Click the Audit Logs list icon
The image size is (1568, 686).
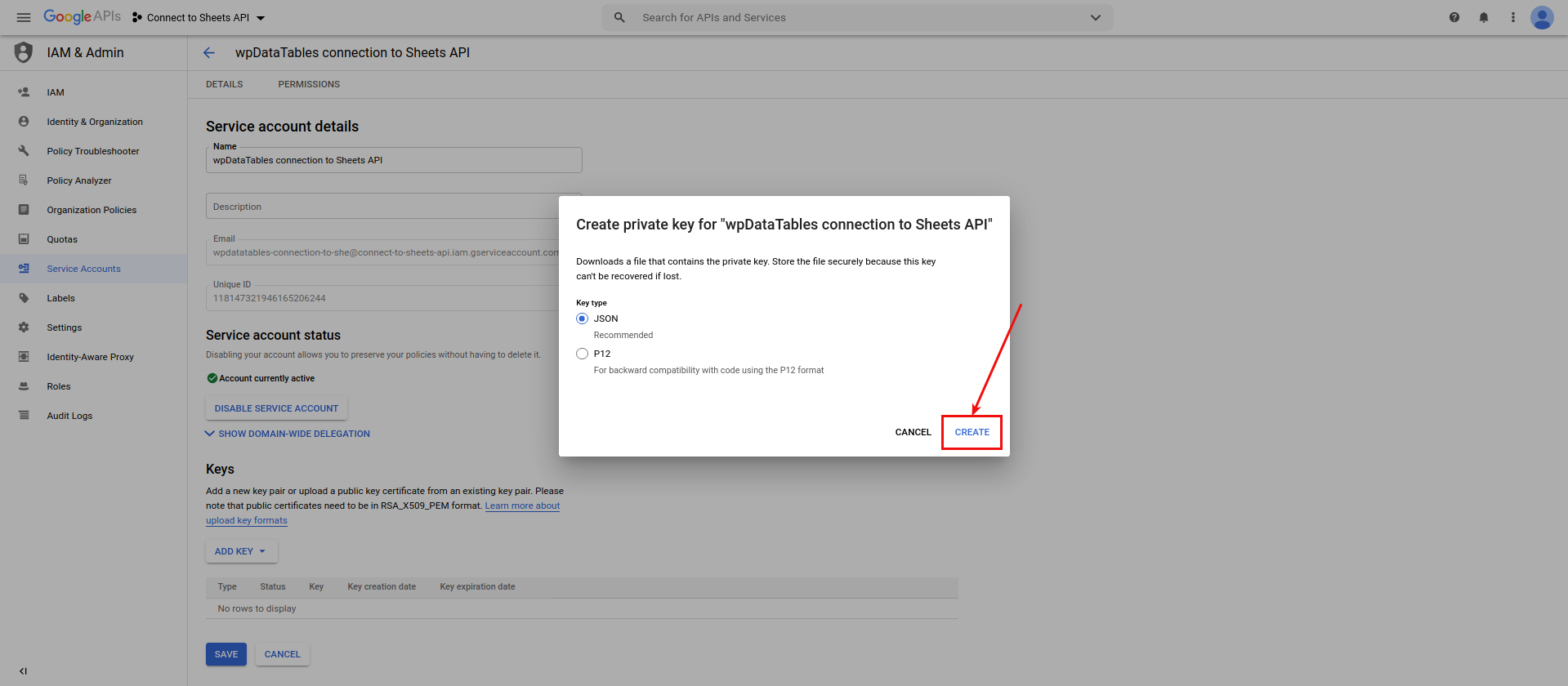click(24, 416)
